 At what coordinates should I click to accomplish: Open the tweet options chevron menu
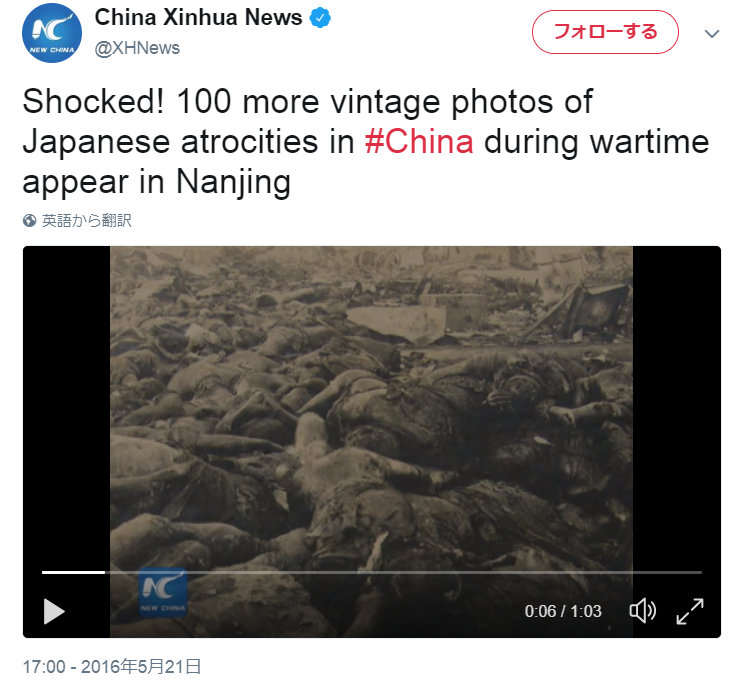click(712, 33)
